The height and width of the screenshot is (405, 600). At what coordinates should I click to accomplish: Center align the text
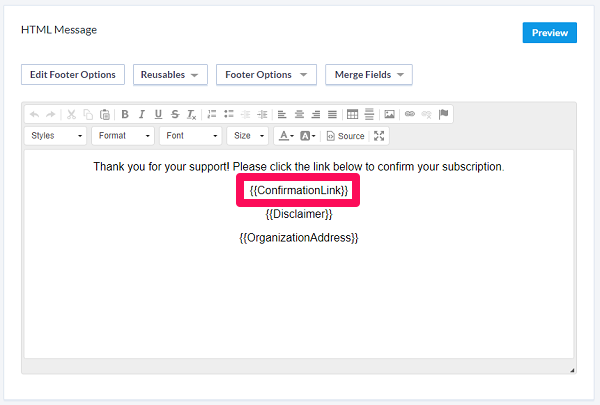point(299,114)
